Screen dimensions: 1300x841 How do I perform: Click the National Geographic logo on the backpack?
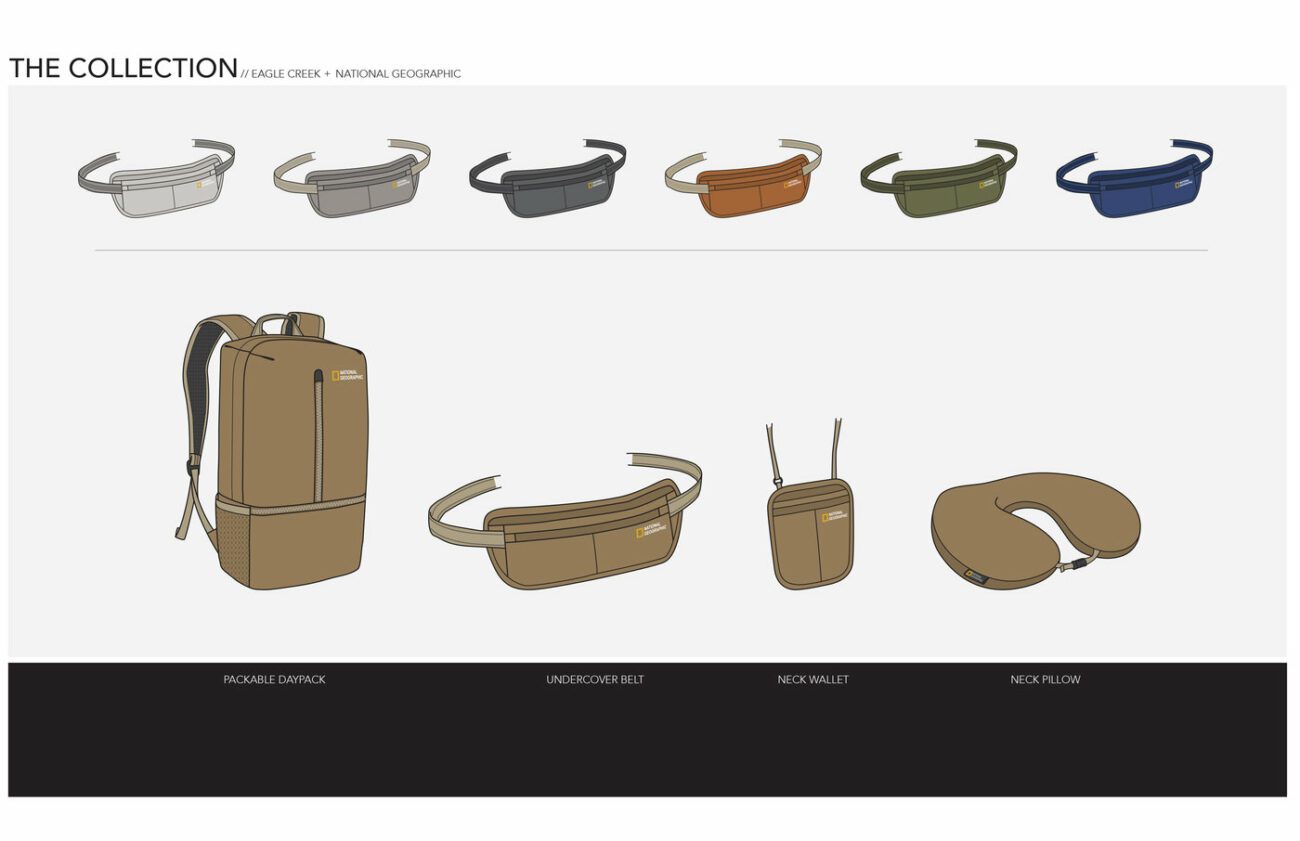347,376
